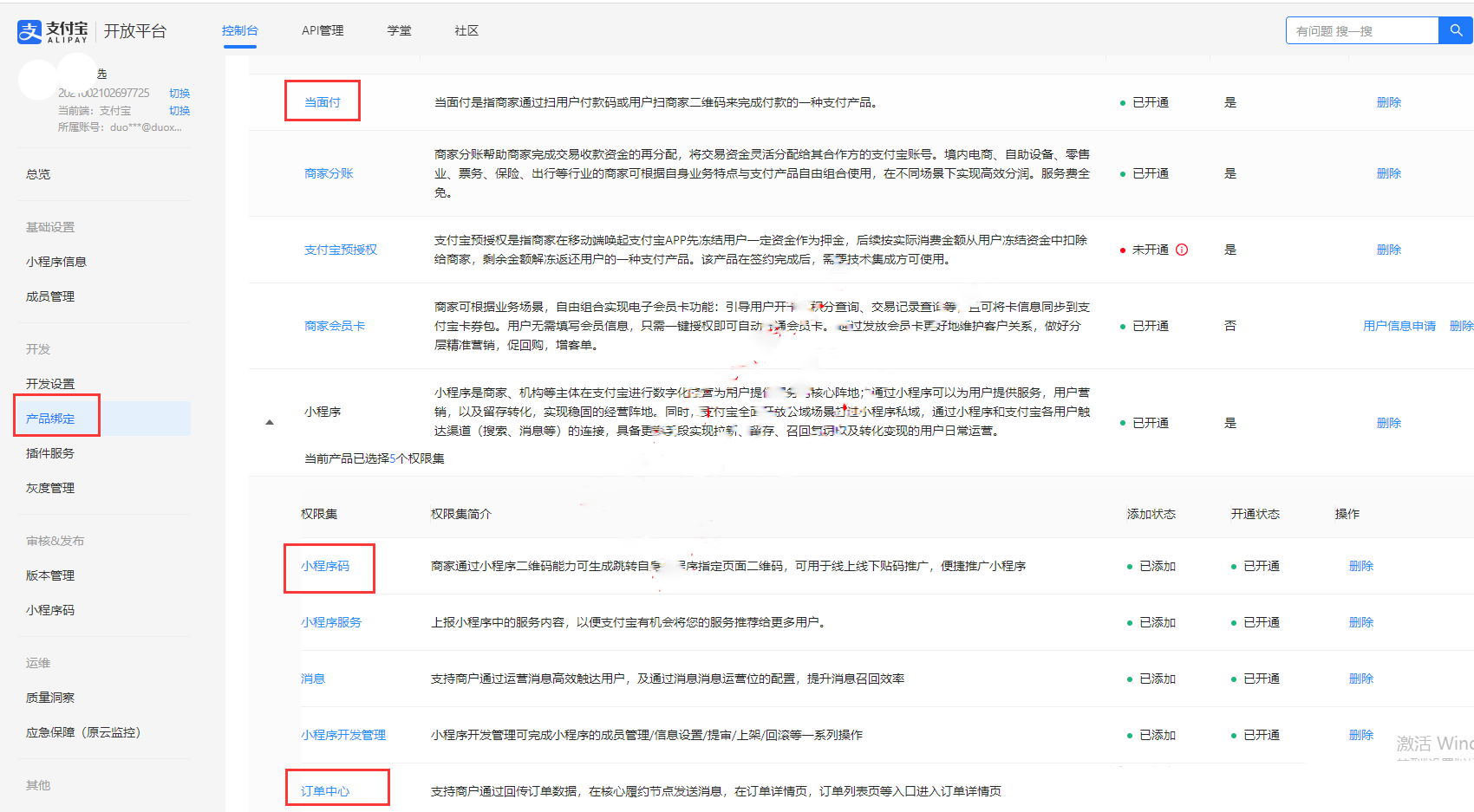Click the 未开通 status of 支付宝预授权
Viewport: 1474px width, 812px height.
[x=1151, y=250]
